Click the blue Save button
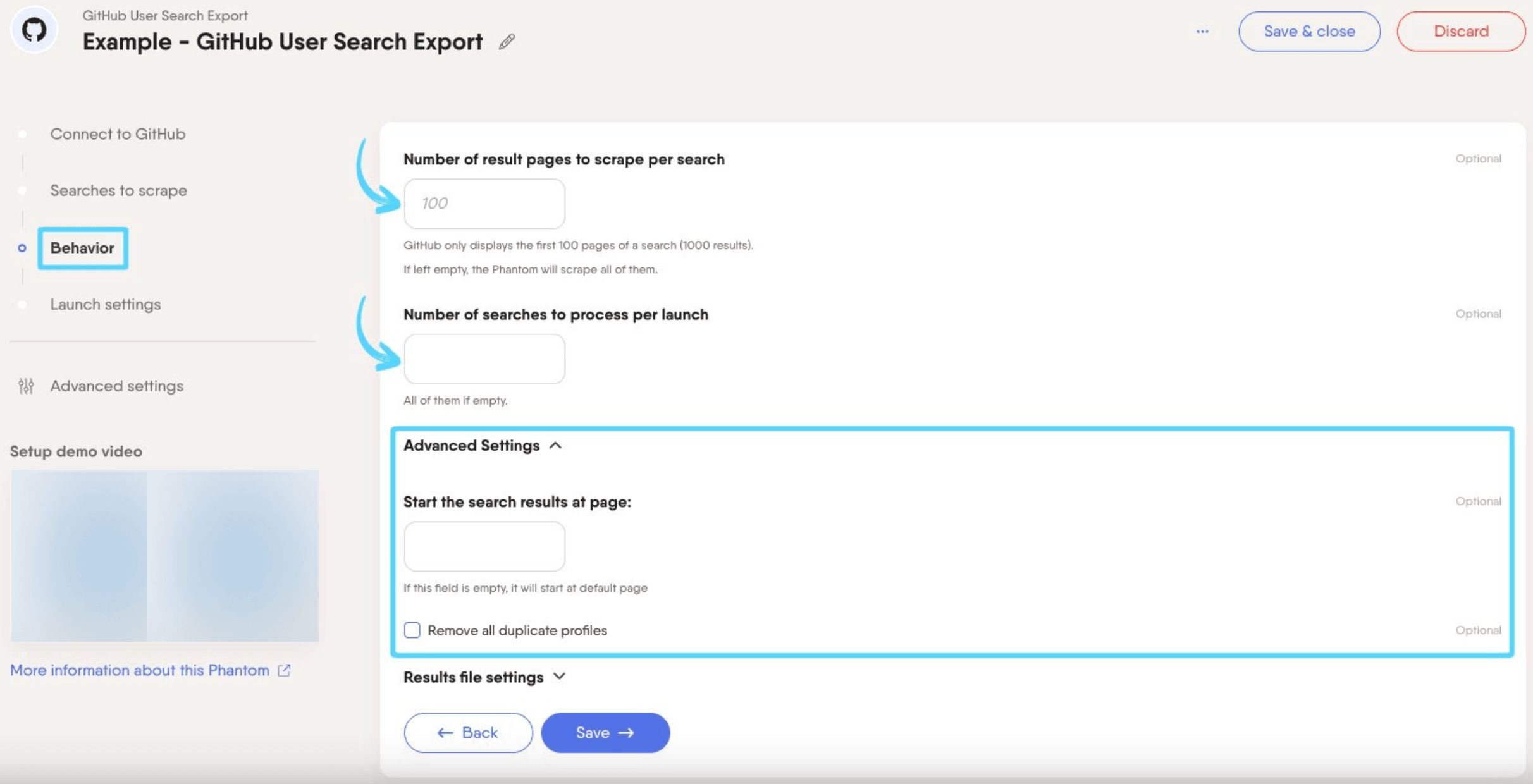The height and width of the screenshot is (784, 1533). click(x=605, y=732)
